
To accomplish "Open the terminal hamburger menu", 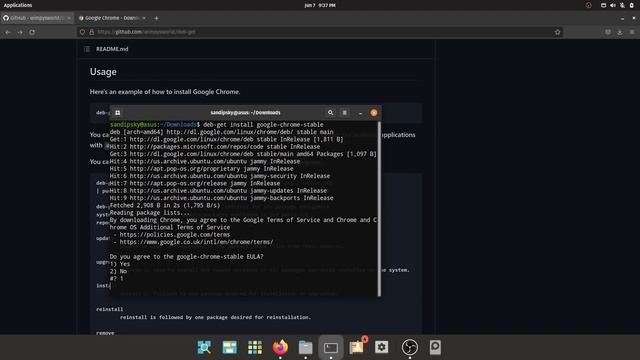I will point(344,113).
